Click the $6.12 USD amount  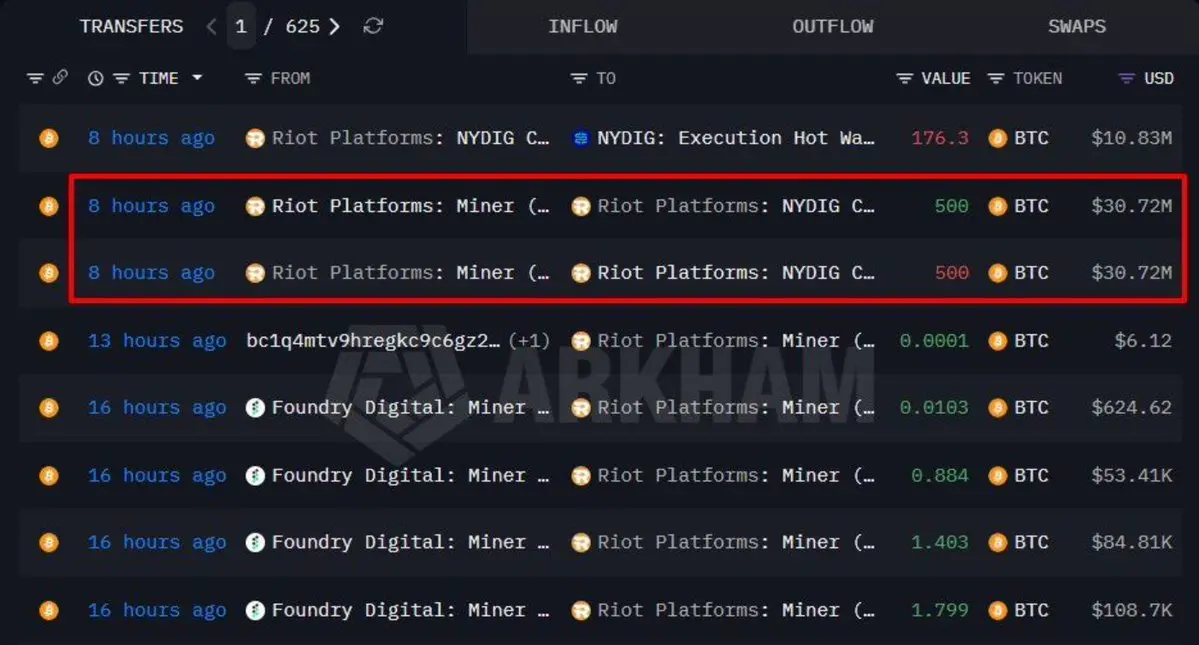1143,341
